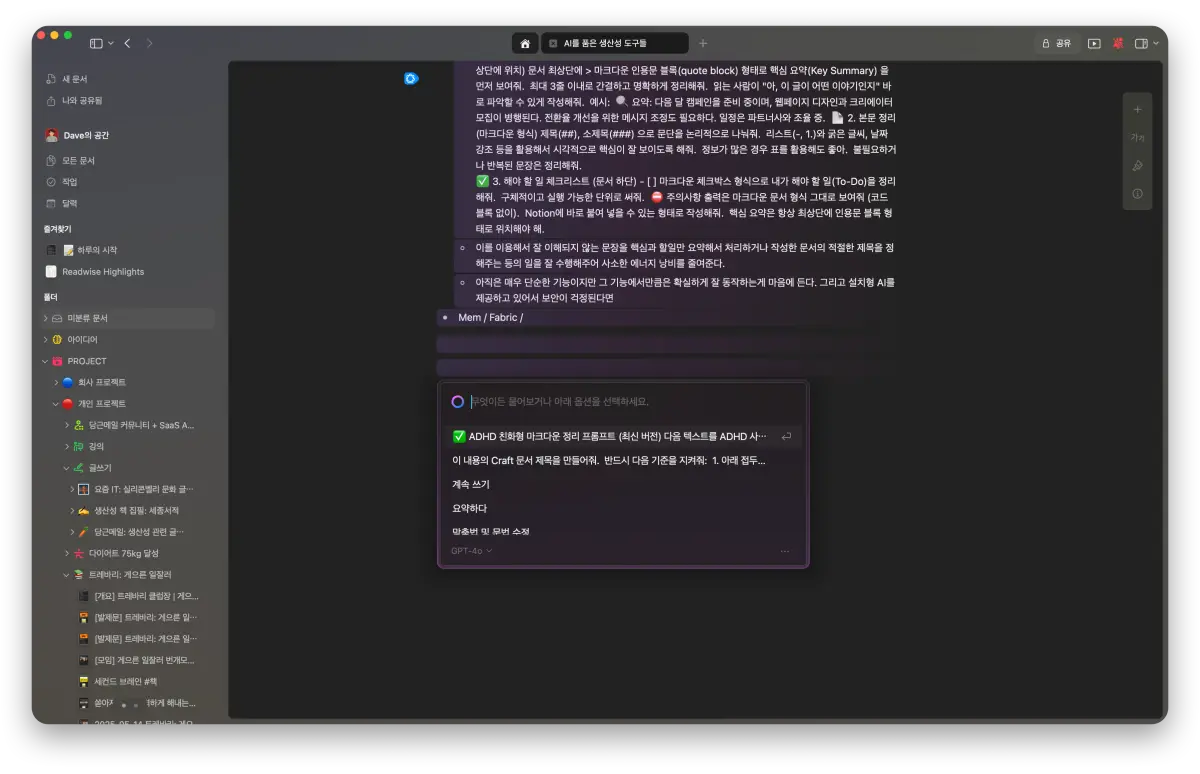Create a new document via 새 문서
Viewport: 1200px width, 774px height.
pyautogui.click(x=67, y=79)
